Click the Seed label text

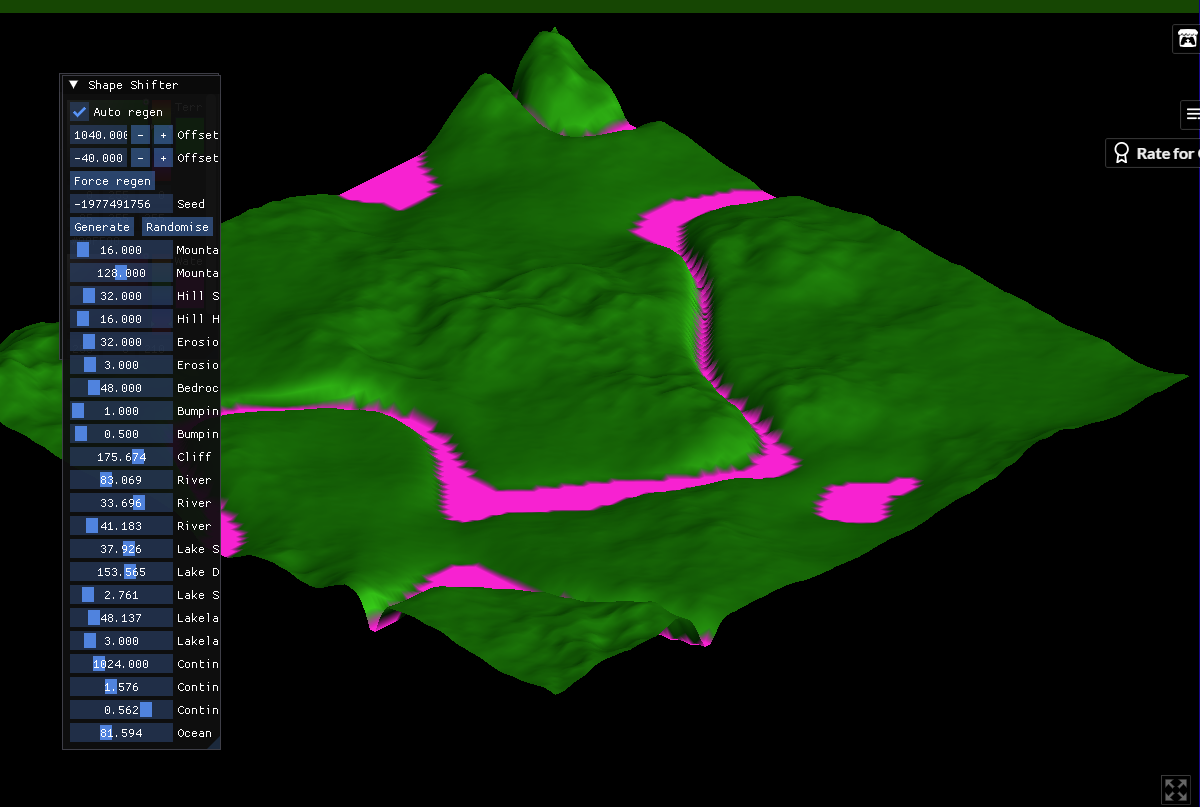click(191, 204)
